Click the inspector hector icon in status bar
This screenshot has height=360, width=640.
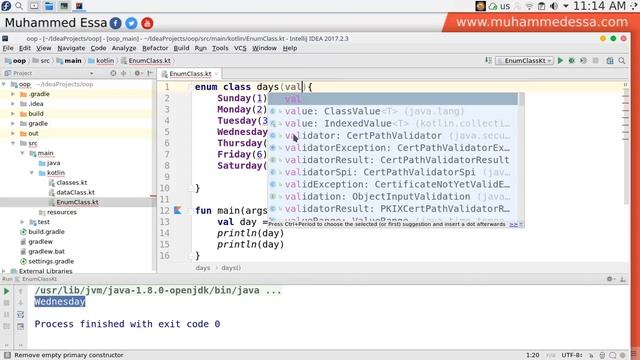coord(602,355)
